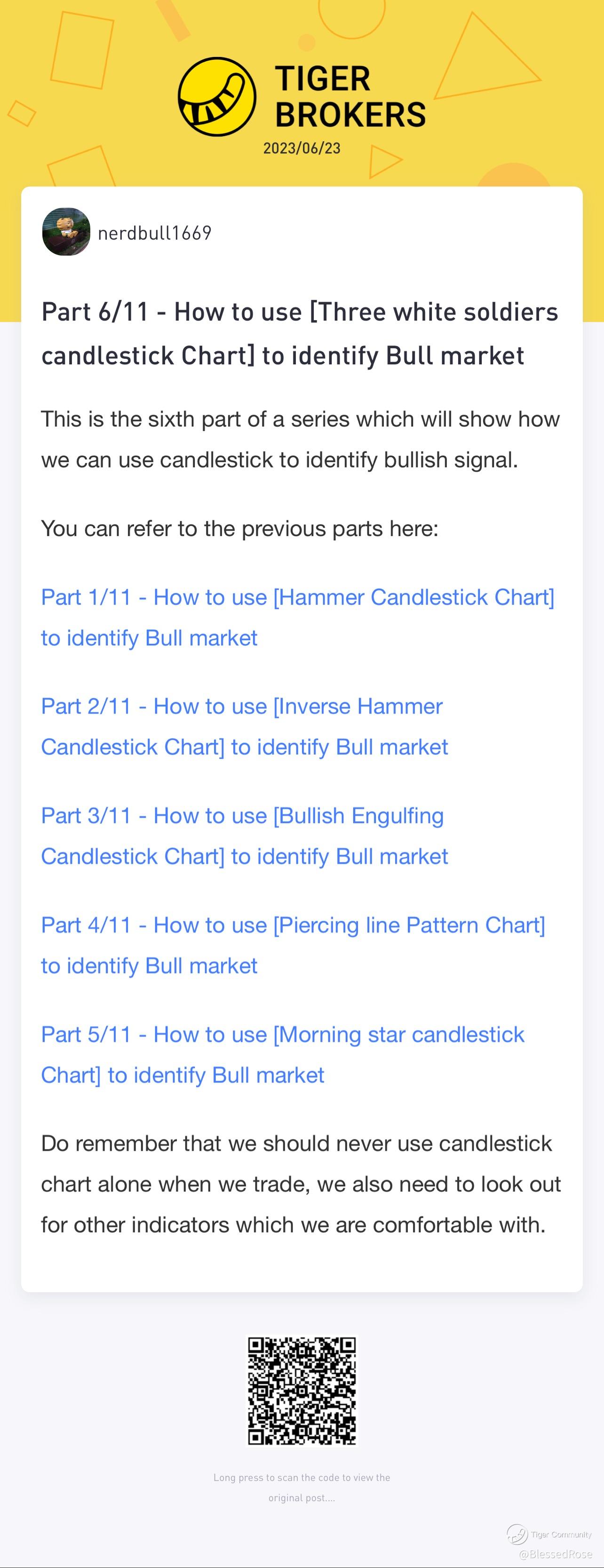Click 'You can refer to the previous parts' text

(239, 528)
